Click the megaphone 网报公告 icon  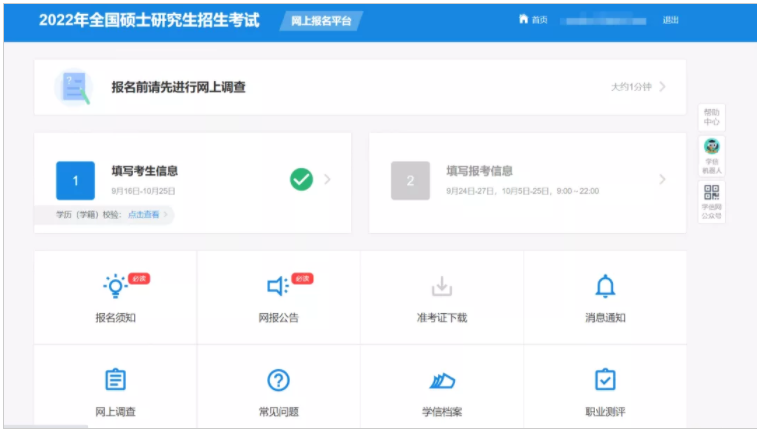(x=278, y=286)
